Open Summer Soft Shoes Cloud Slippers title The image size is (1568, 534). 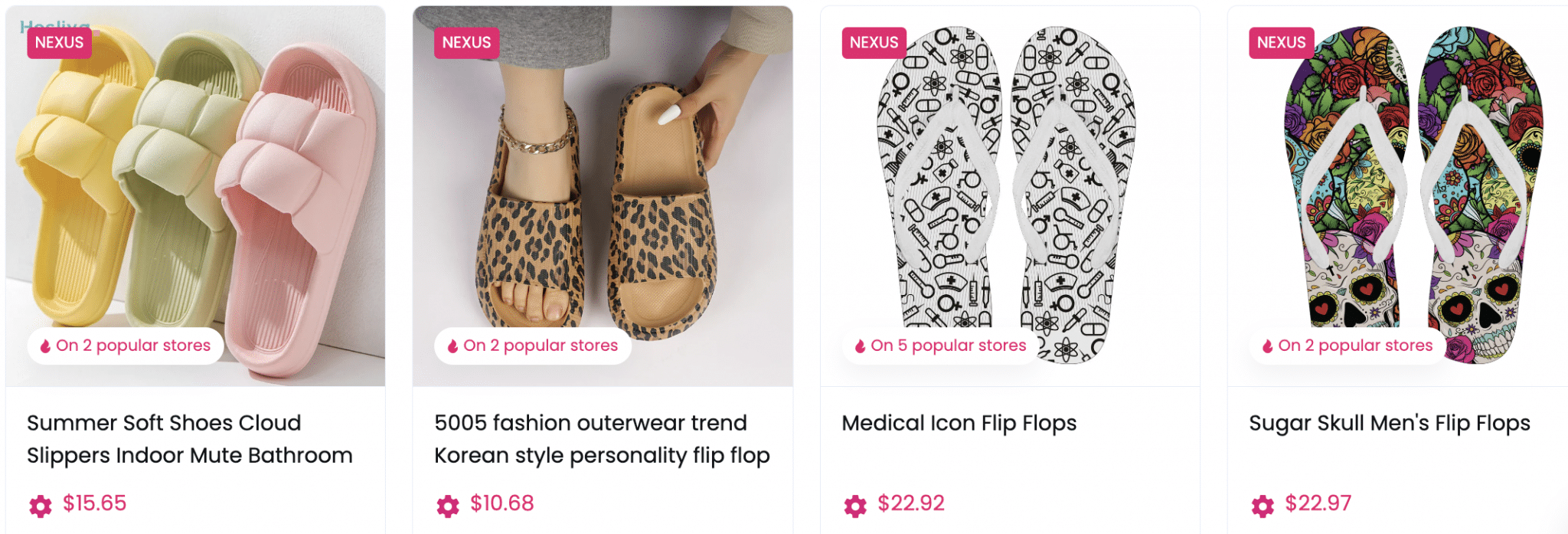tap(189, 439)
